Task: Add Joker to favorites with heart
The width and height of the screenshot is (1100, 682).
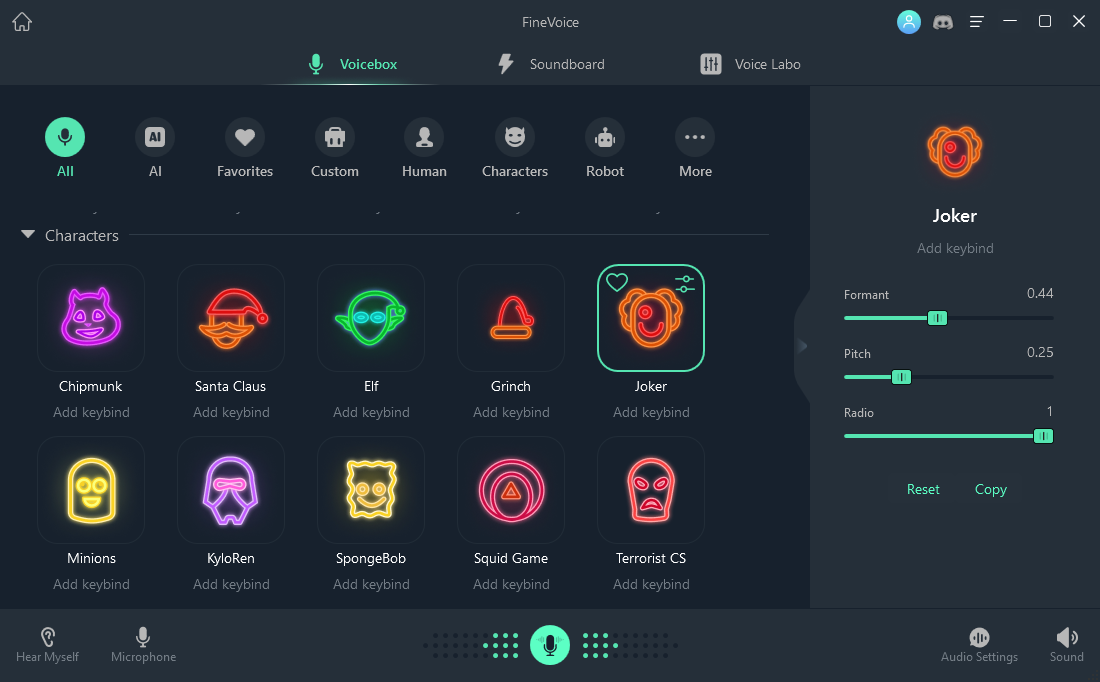Action: [x=617, y=282]
